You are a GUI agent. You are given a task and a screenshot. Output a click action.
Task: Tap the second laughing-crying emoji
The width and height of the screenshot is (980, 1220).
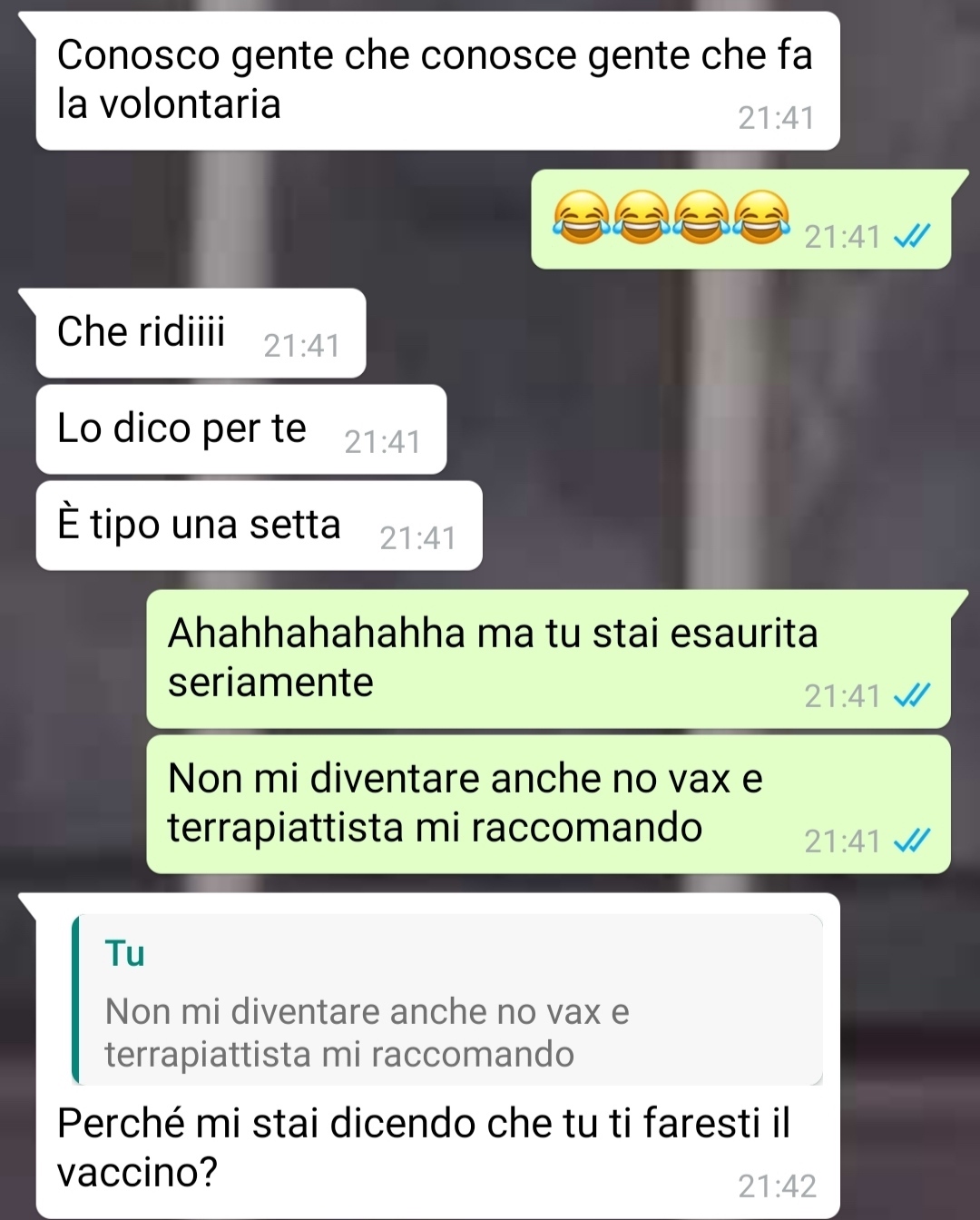coord(641,218)
